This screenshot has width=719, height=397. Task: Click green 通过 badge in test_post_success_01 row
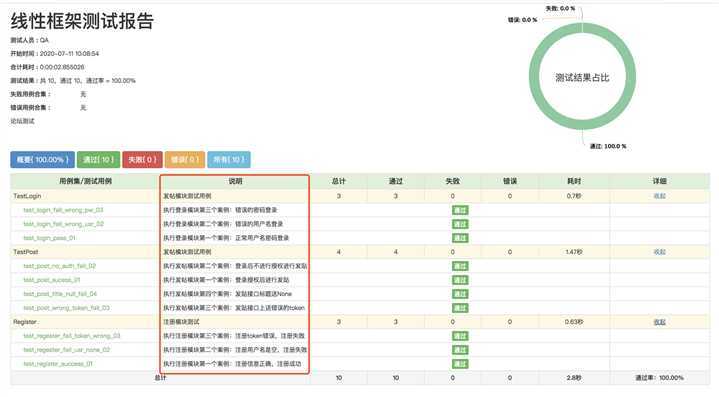[460, 280]
